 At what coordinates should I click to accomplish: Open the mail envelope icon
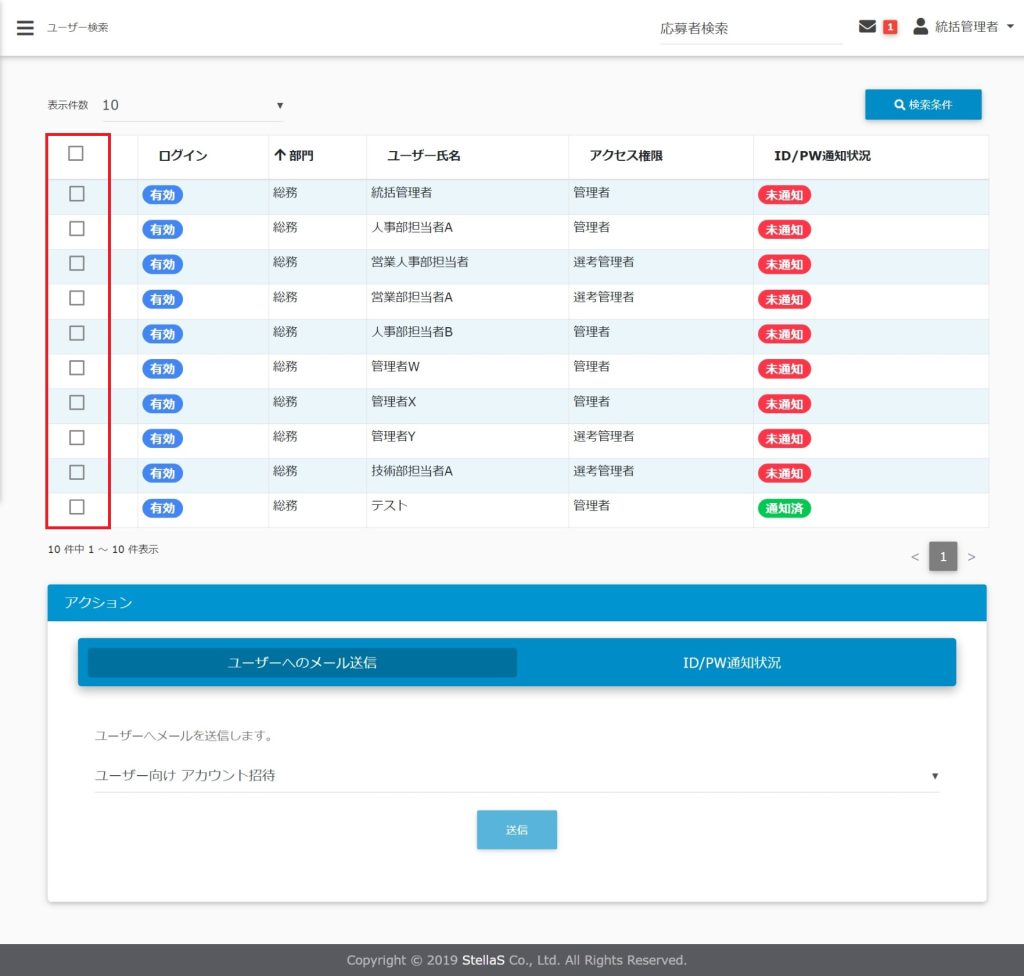867,27
